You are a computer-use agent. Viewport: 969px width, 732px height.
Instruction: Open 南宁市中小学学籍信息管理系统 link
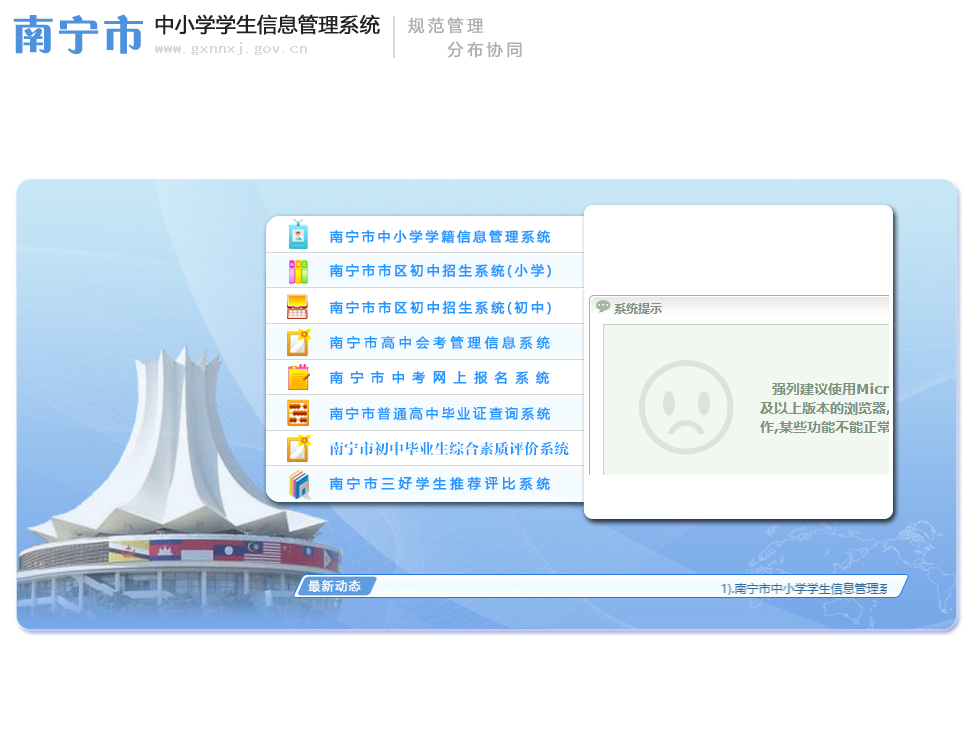[x=440, y=237]
